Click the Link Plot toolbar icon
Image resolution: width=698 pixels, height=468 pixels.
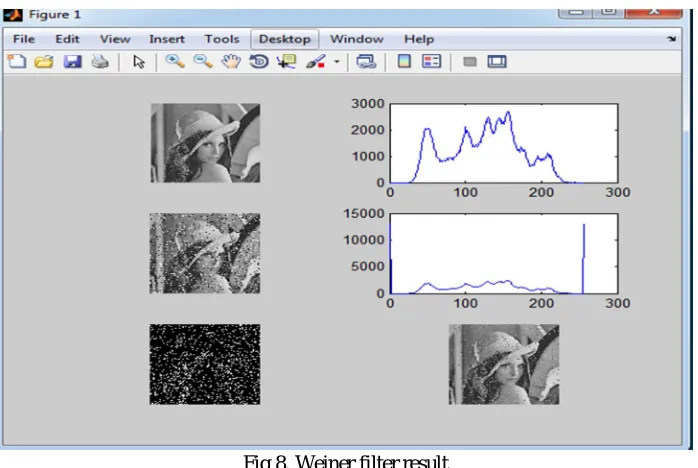[x=366, y=61]
